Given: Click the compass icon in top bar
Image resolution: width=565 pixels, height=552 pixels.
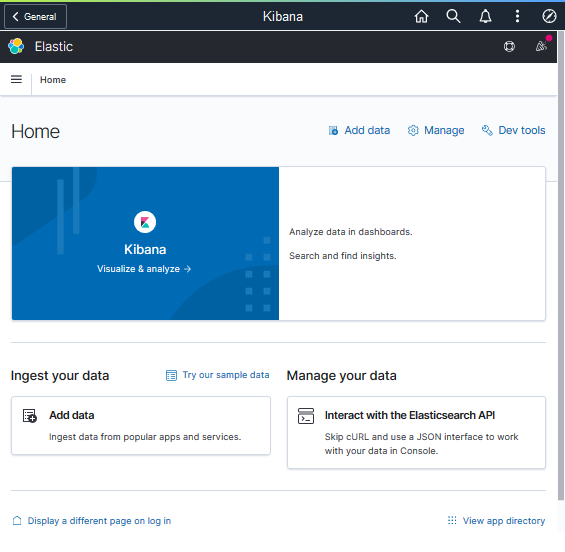Looking at the screenshot, I should pyautogui.click(x=549, y=17).
